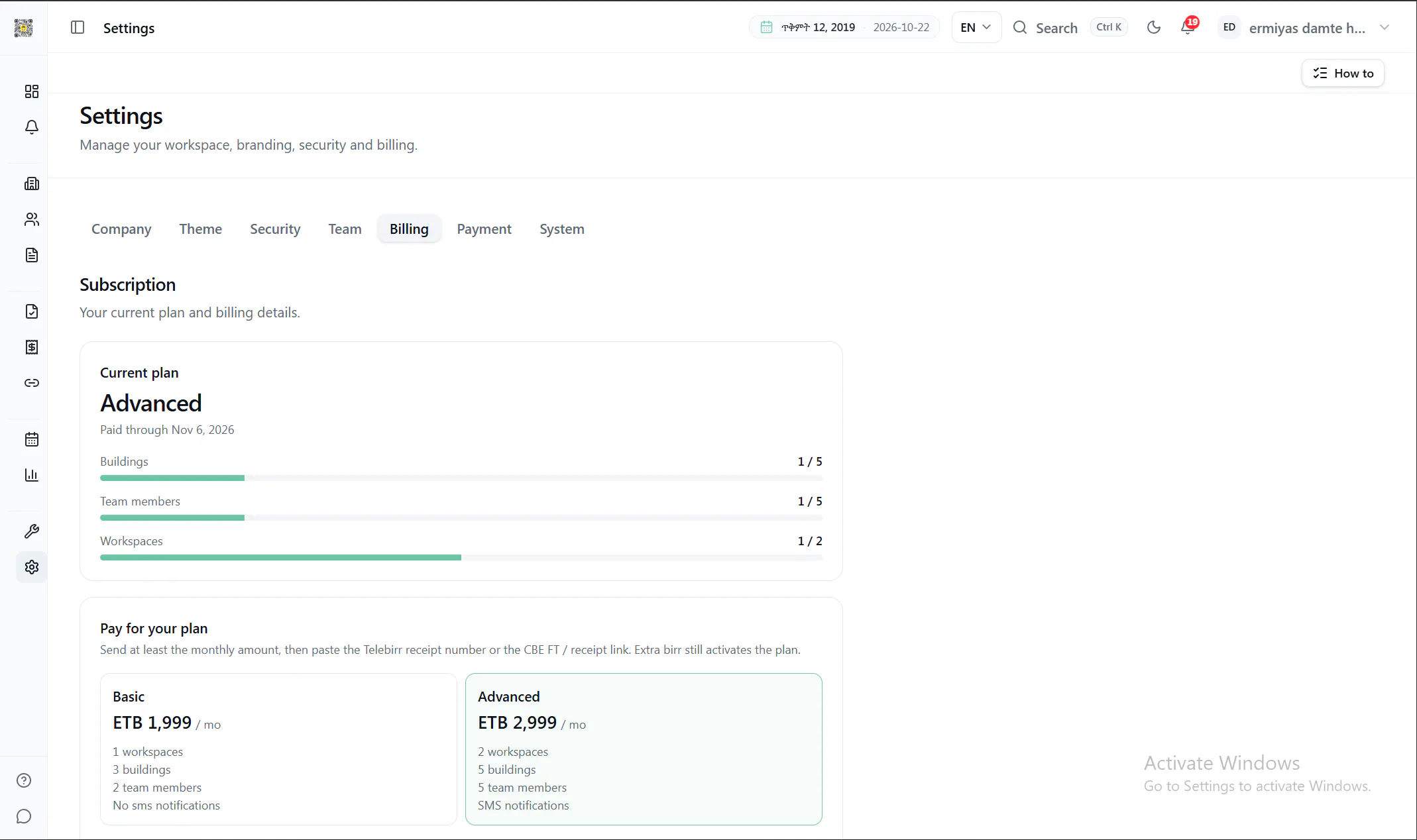This screenshot has height=840, width=1417.
Task: Switch to the Theme tab
Action: point(200,229)
